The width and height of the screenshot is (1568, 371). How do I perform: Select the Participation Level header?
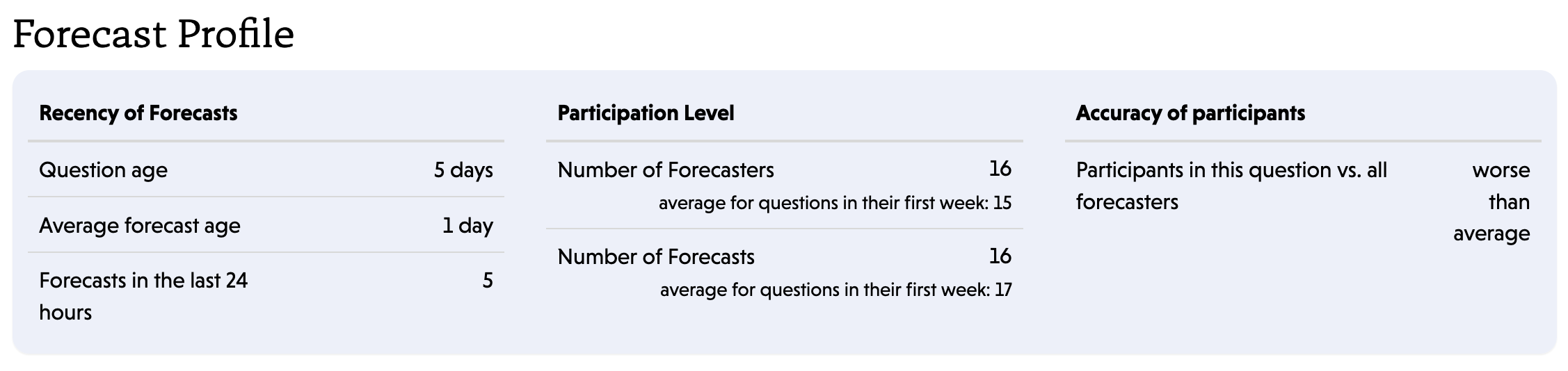tap(646, 113)
